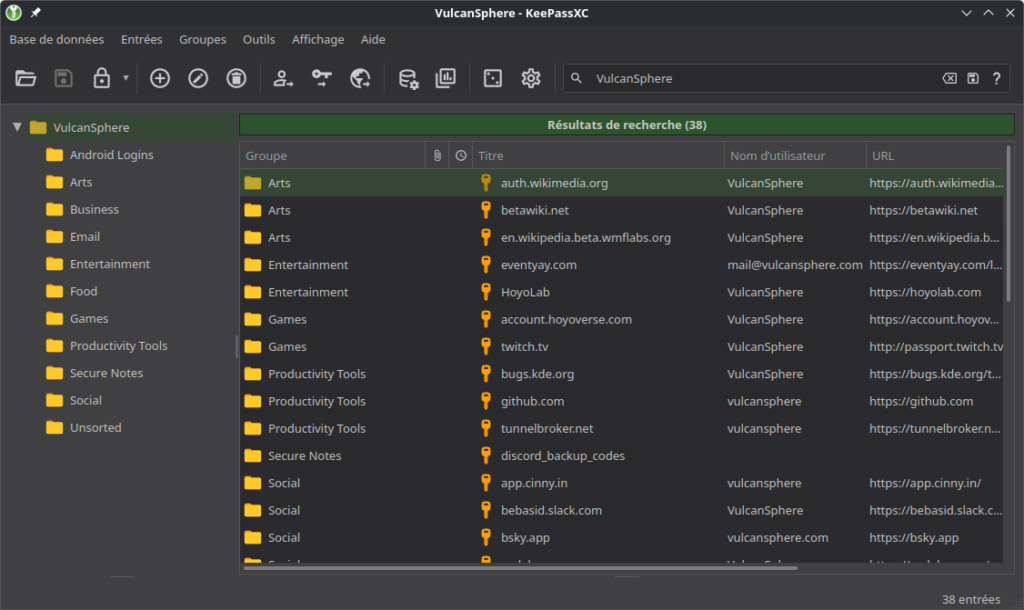
Task: Open search help question mark
Action: tap(997, 78)
